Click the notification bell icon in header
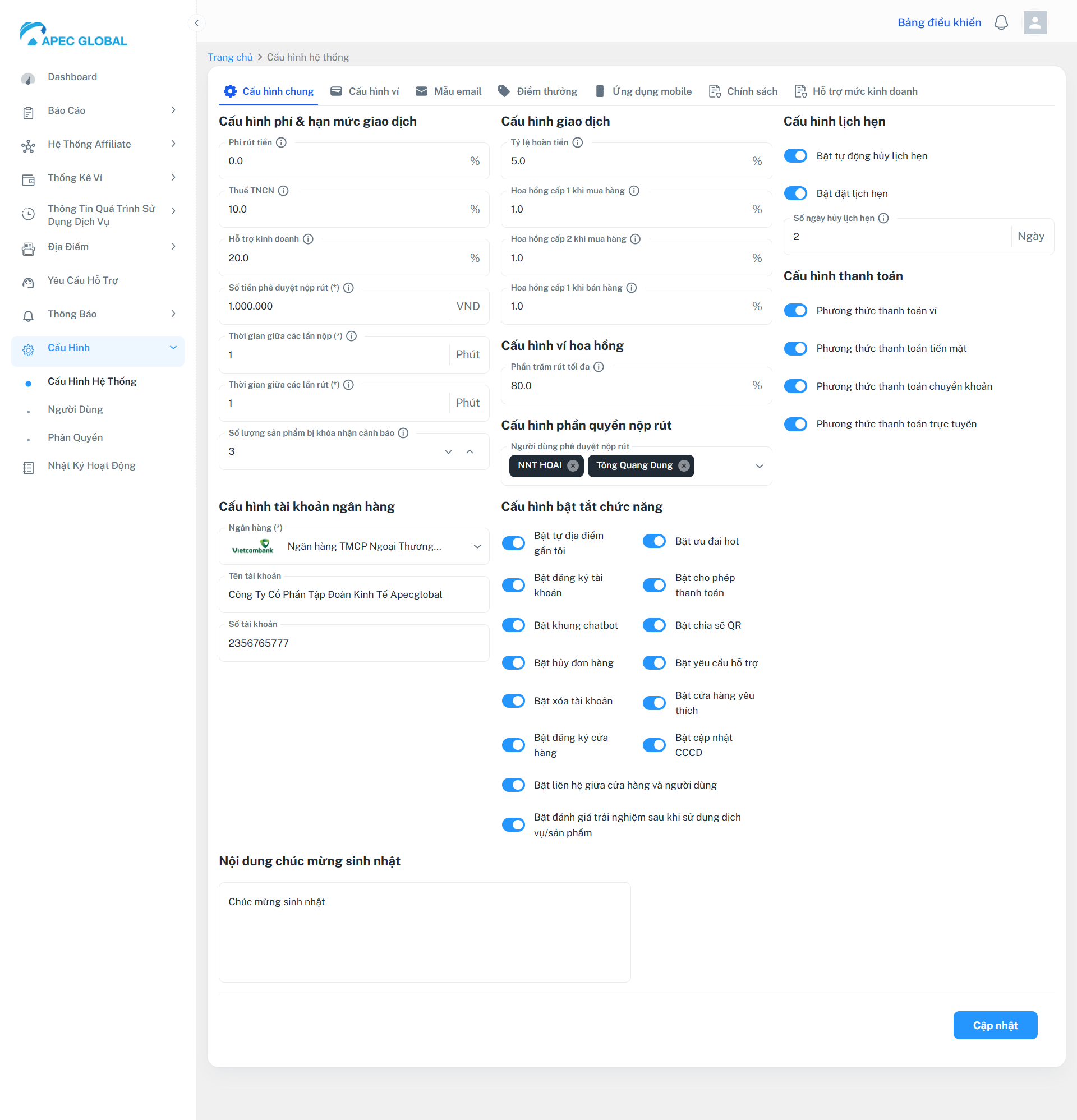This screenshot has width=1077, height=1120. (x=1000, y=23)
